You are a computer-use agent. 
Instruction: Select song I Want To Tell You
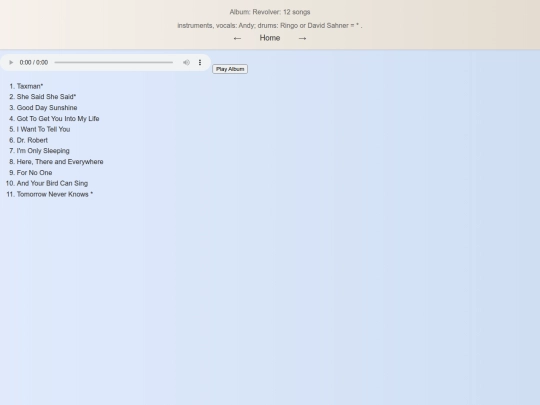coord(43,129)
